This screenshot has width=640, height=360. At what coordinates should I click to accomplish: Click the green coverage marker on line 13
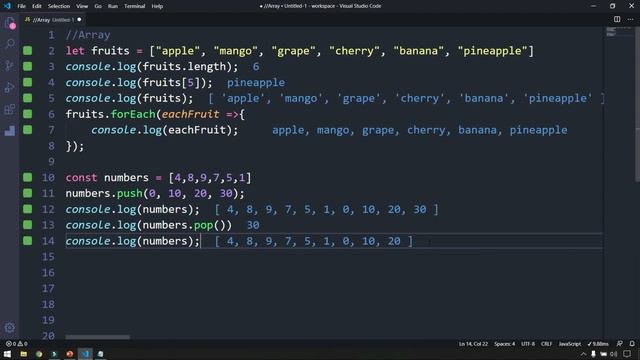(x=27, y=225)
